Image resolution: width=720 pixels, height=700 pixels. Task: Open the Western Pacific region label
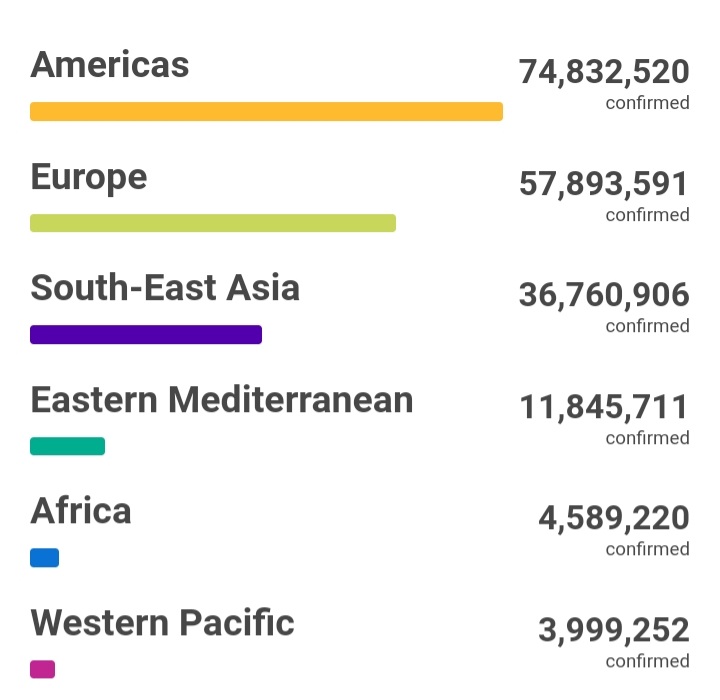pos(163,624)
